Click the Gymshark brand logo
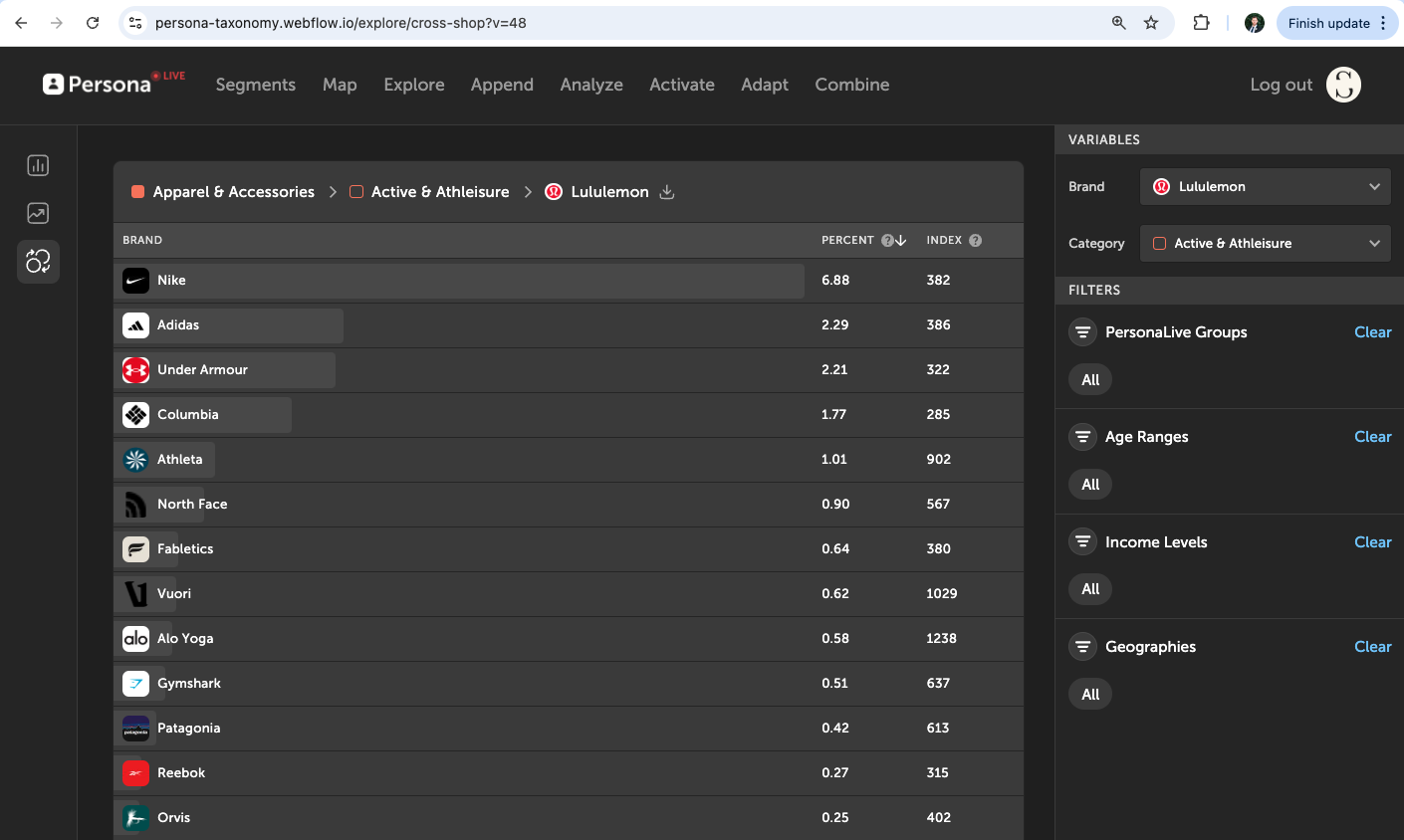This screenshot has width=1404, height=840. pos(136,684)
